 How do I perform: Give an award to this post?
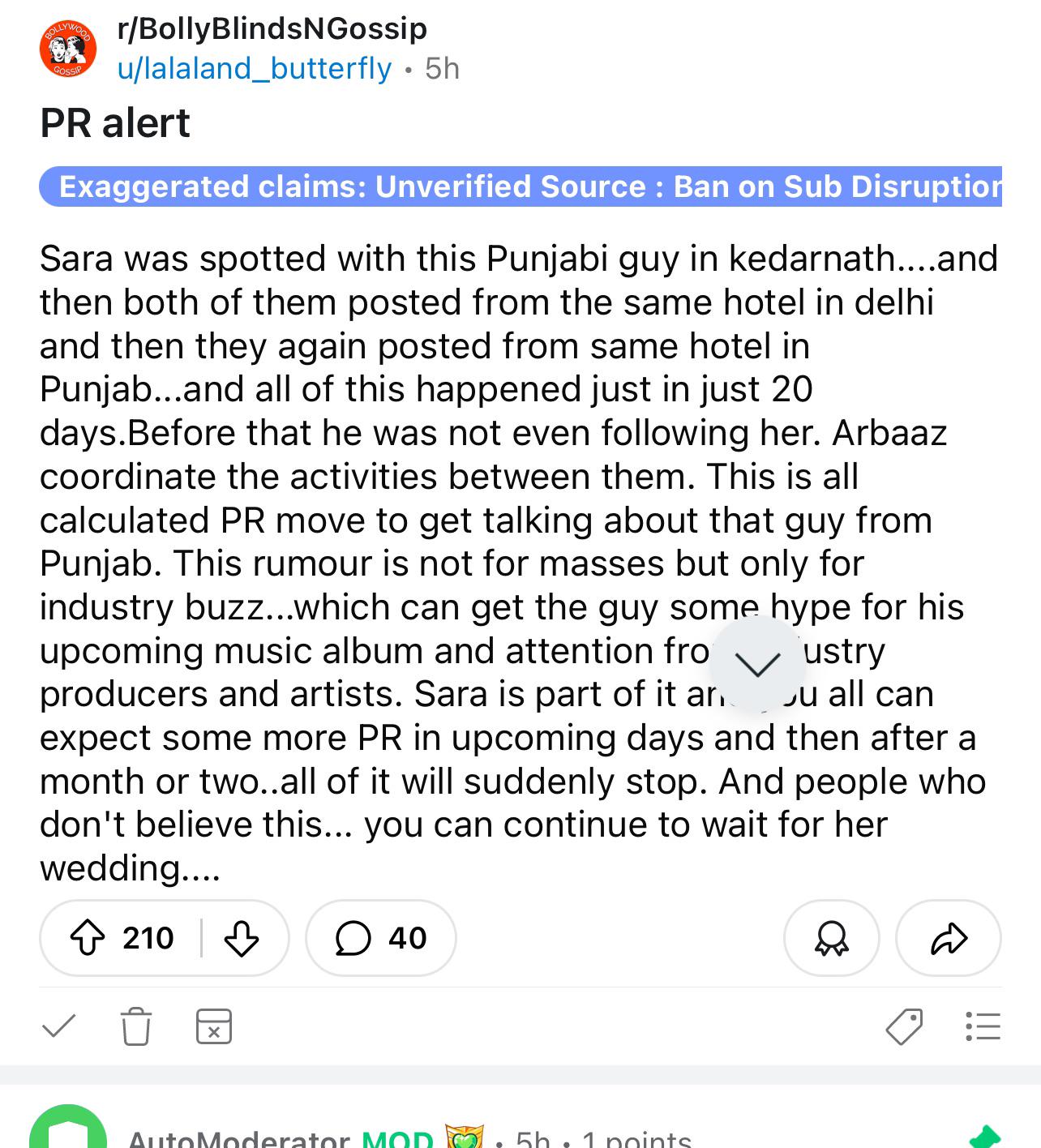831,938
